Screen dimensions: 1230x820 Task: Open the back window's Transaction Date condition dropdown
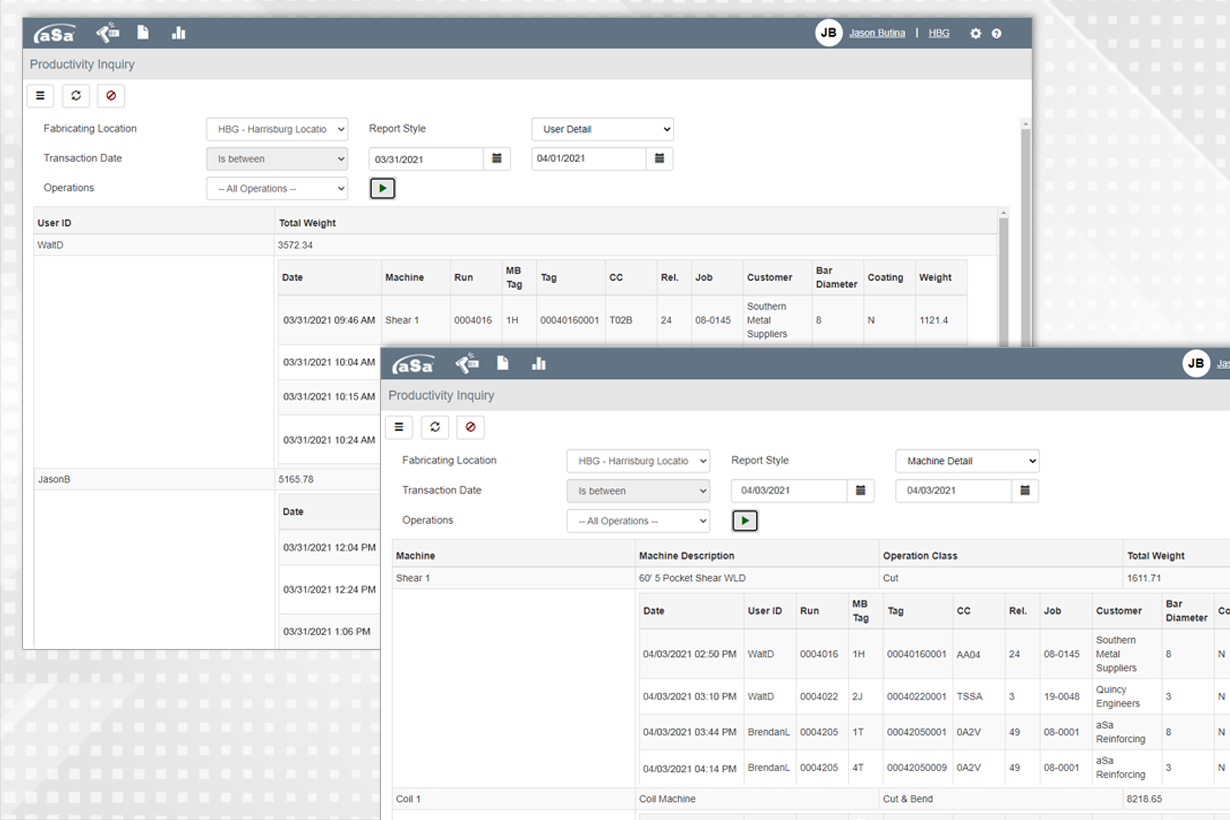(277, 158)
